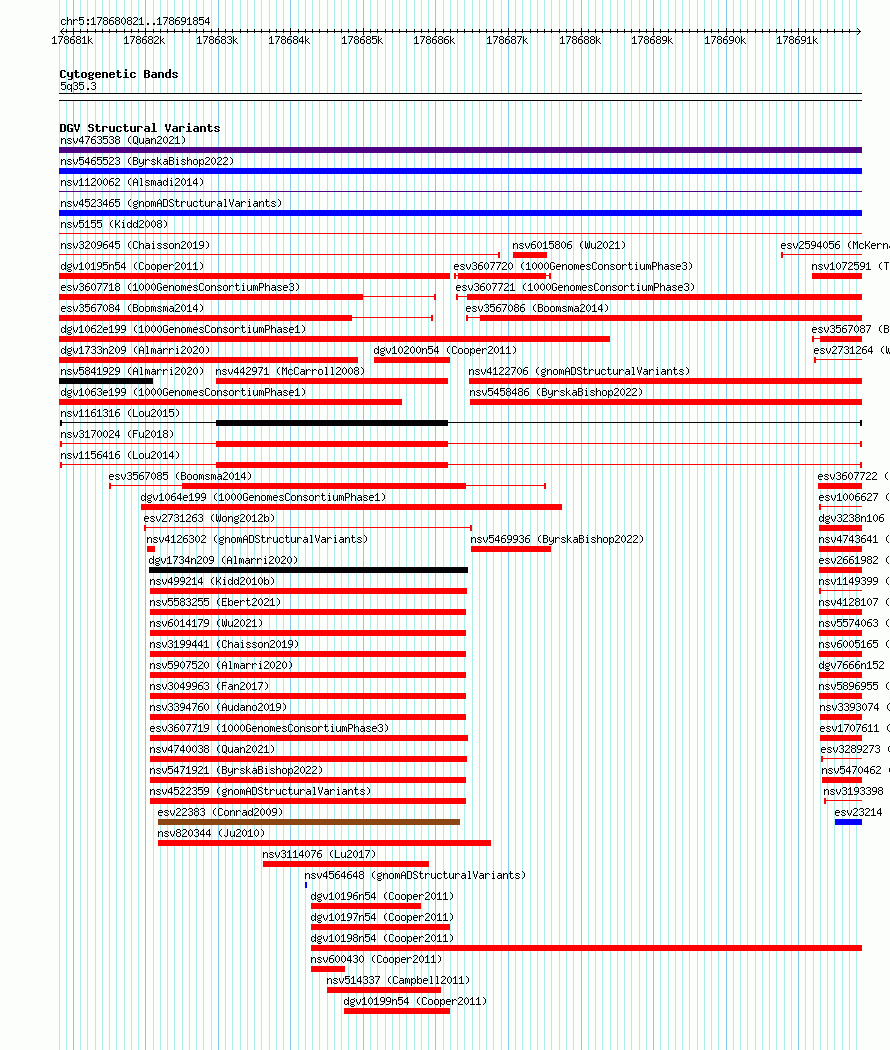This screenshot has width=890, height=1050.
Task: Select dgv1063e199 (1000GenomesConsortiumPhase1) label
Action: [x=183, y=392]
